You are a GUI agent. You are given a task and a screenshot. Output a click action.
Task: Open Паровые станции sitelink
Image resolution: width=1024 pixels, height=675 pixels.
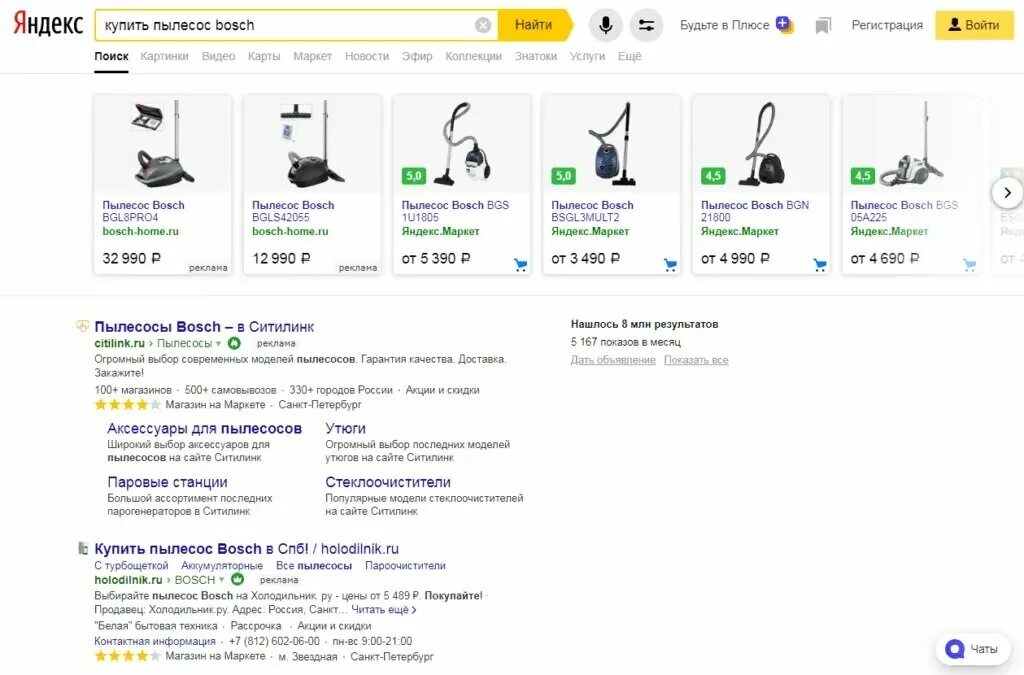click(x=167, y=482)
